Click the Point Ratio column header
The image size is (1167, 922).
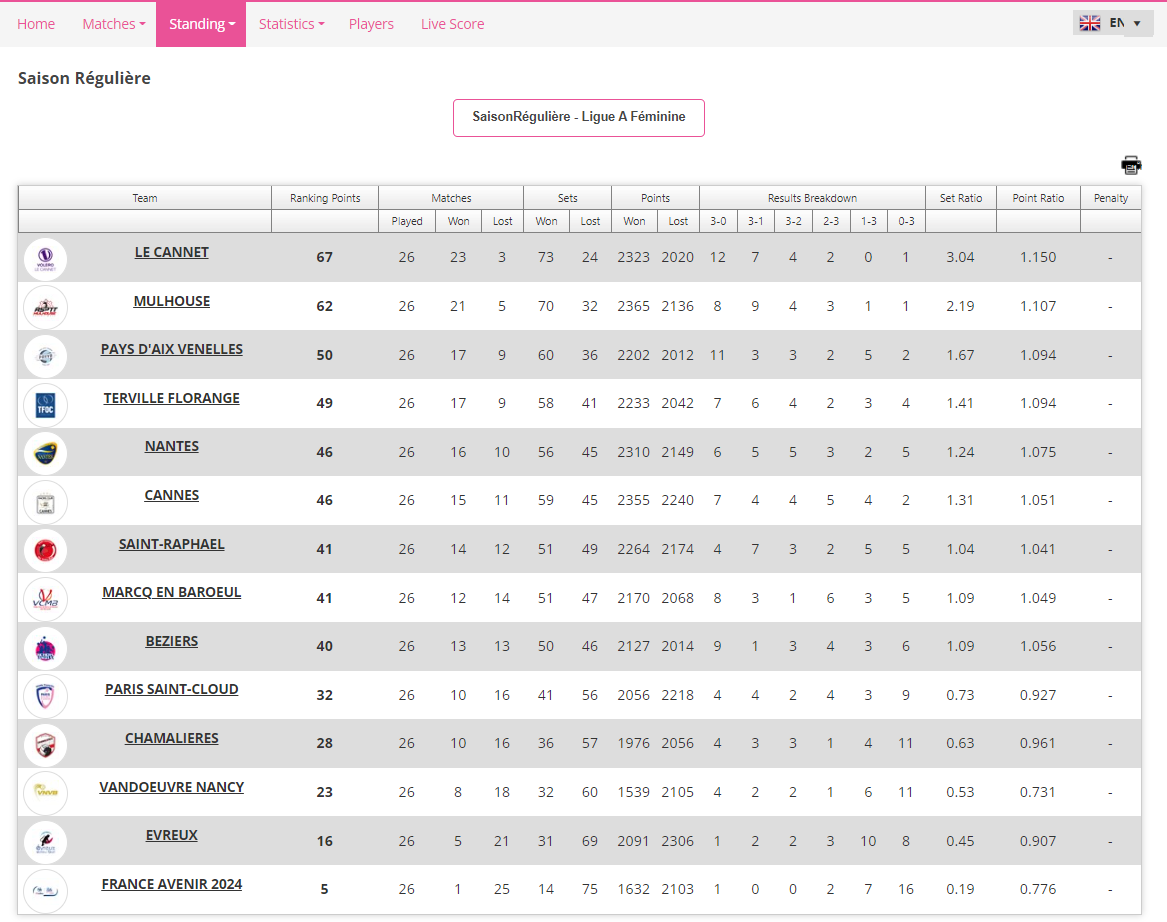1038,198
